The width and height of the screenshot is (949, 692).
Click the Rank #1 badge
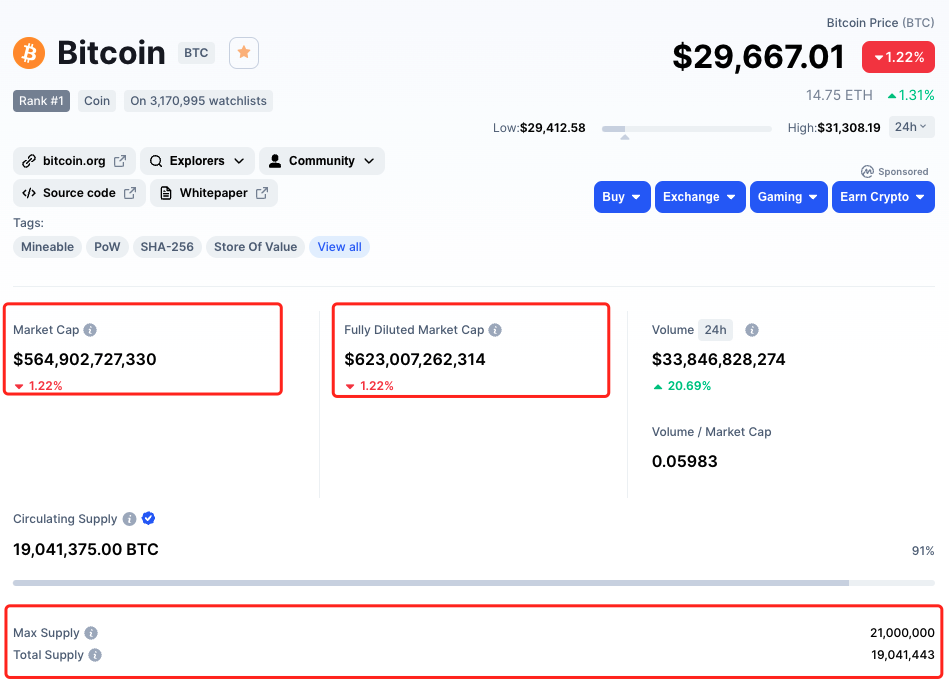(41, 101)
